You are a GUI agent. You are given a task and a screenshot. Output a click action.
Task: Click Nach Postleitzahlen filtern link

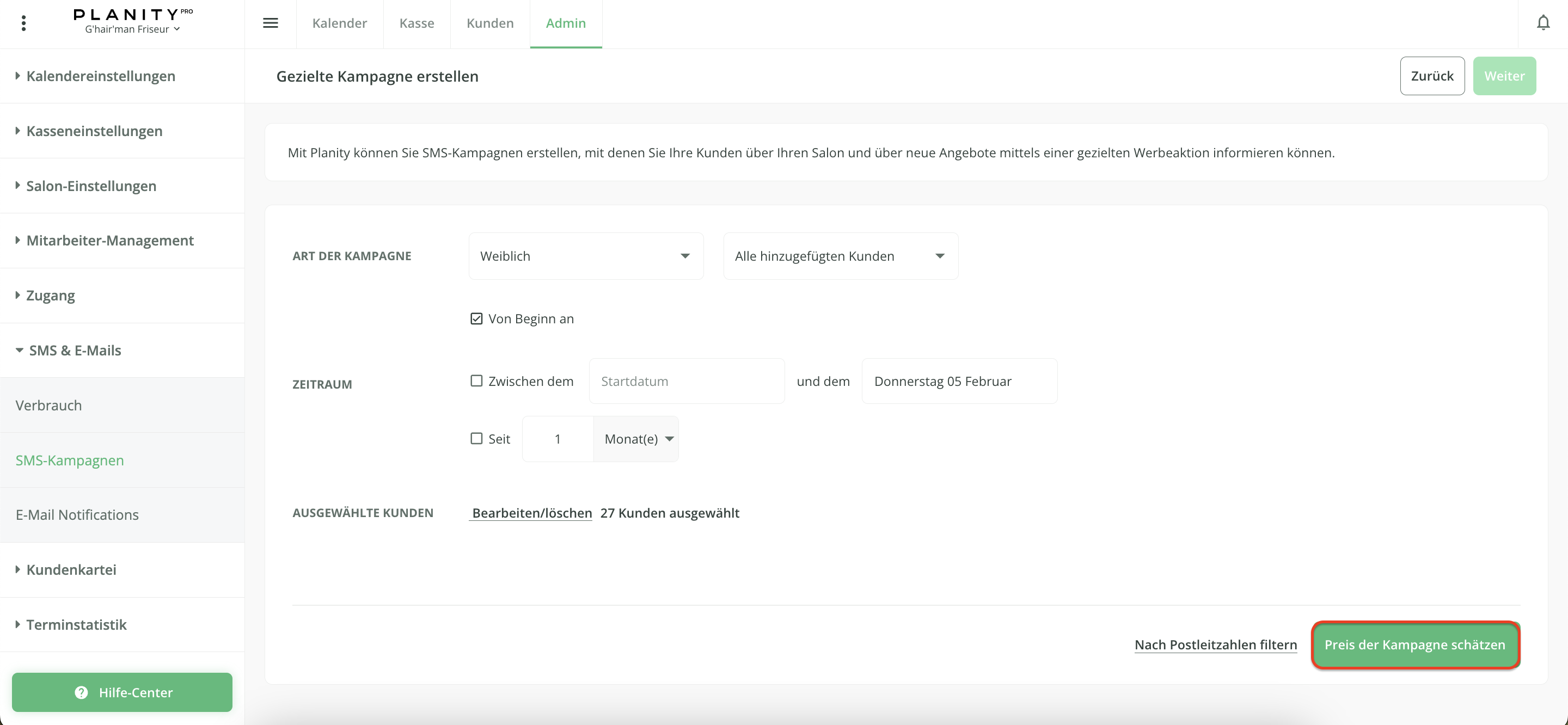[1215, 644]
